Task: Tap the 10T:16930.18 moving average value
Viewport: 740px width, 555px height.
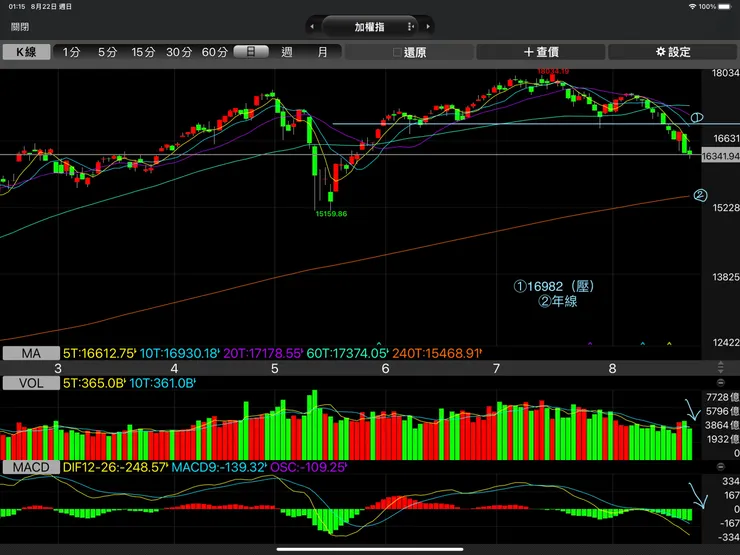Action: coord(180,353)
